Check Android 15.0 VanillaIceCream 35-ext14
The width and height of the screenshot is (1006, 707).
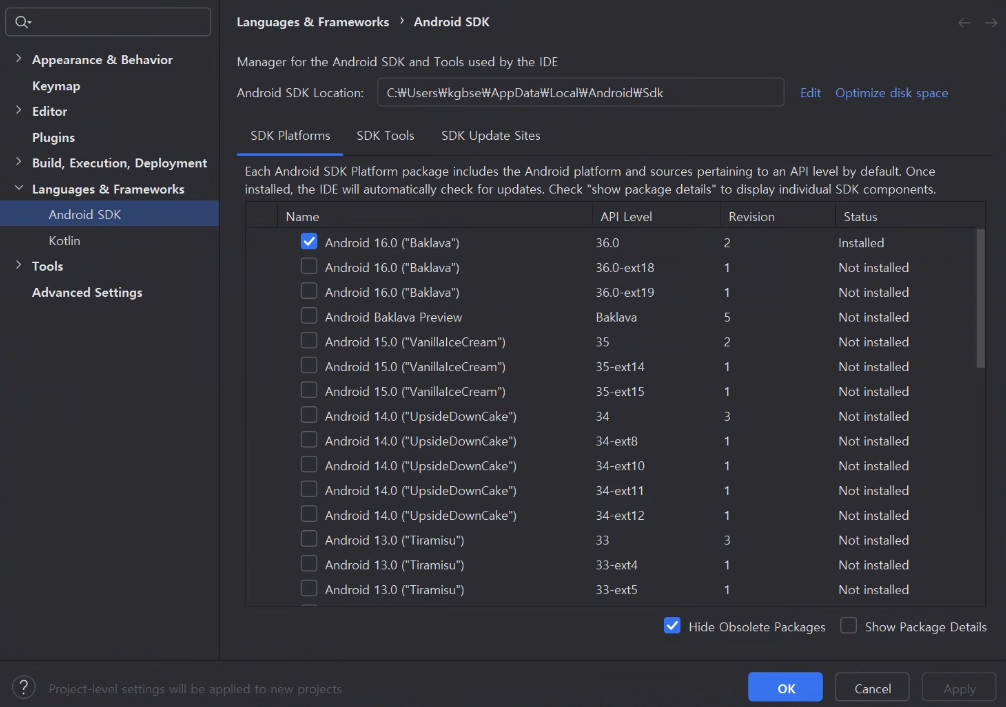click(309, 365)
